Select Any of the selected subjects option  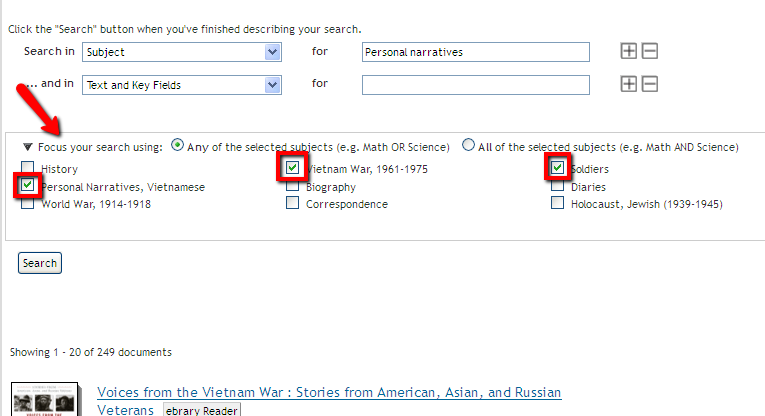178,145
